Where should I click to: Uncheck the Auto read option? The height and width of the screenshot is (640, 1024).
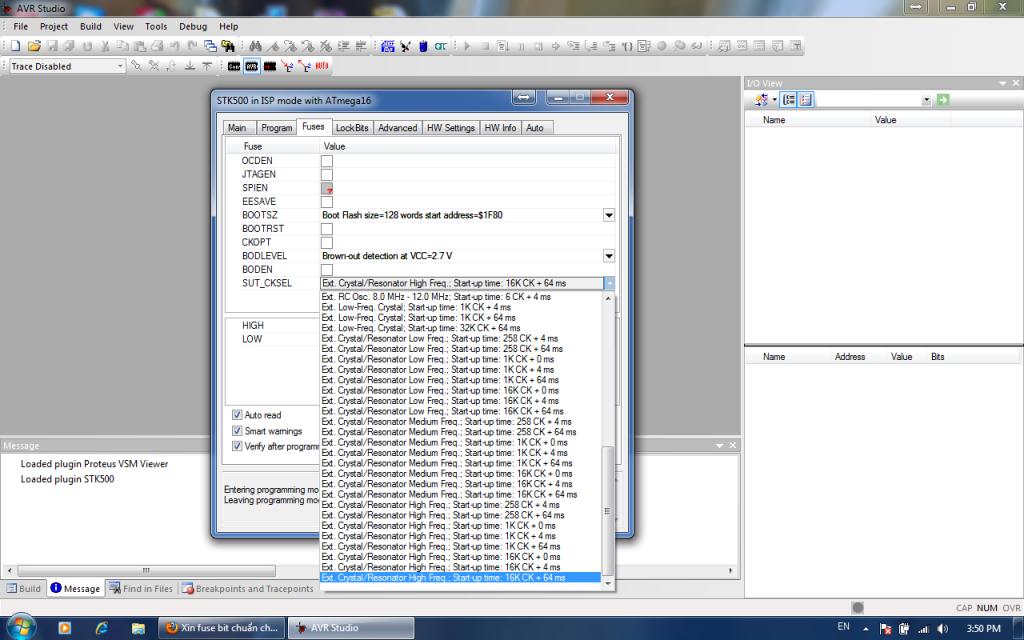tap(237, 415)
